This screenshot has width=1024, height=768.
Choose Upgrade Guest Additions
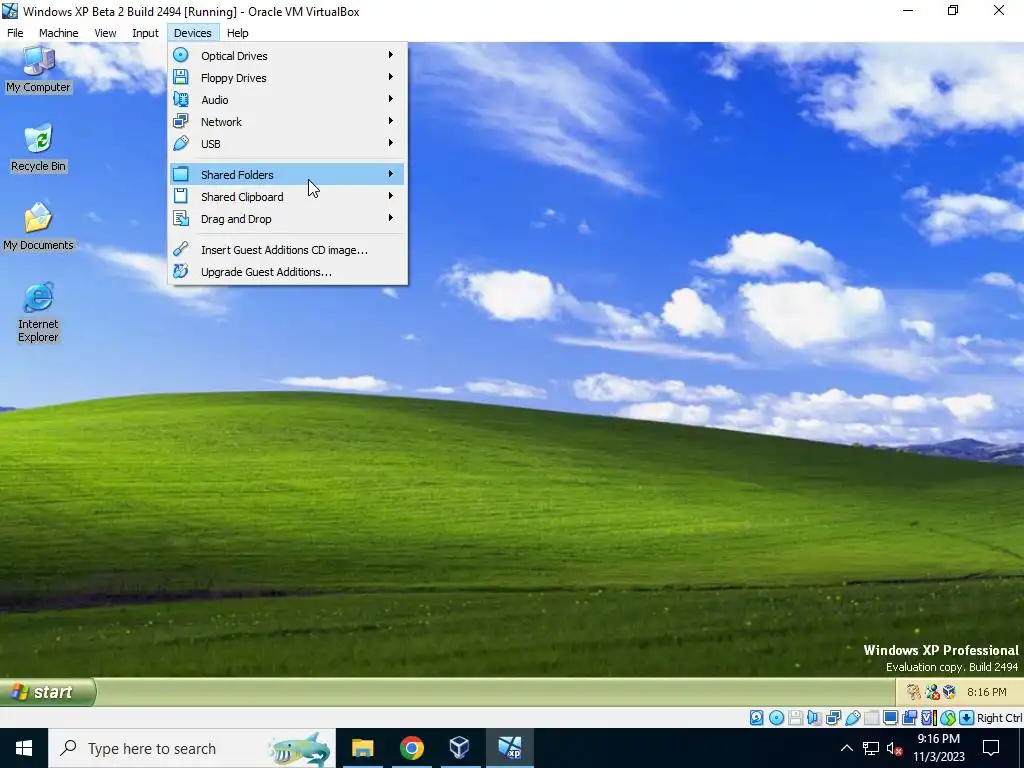click(x=287, y=272)
